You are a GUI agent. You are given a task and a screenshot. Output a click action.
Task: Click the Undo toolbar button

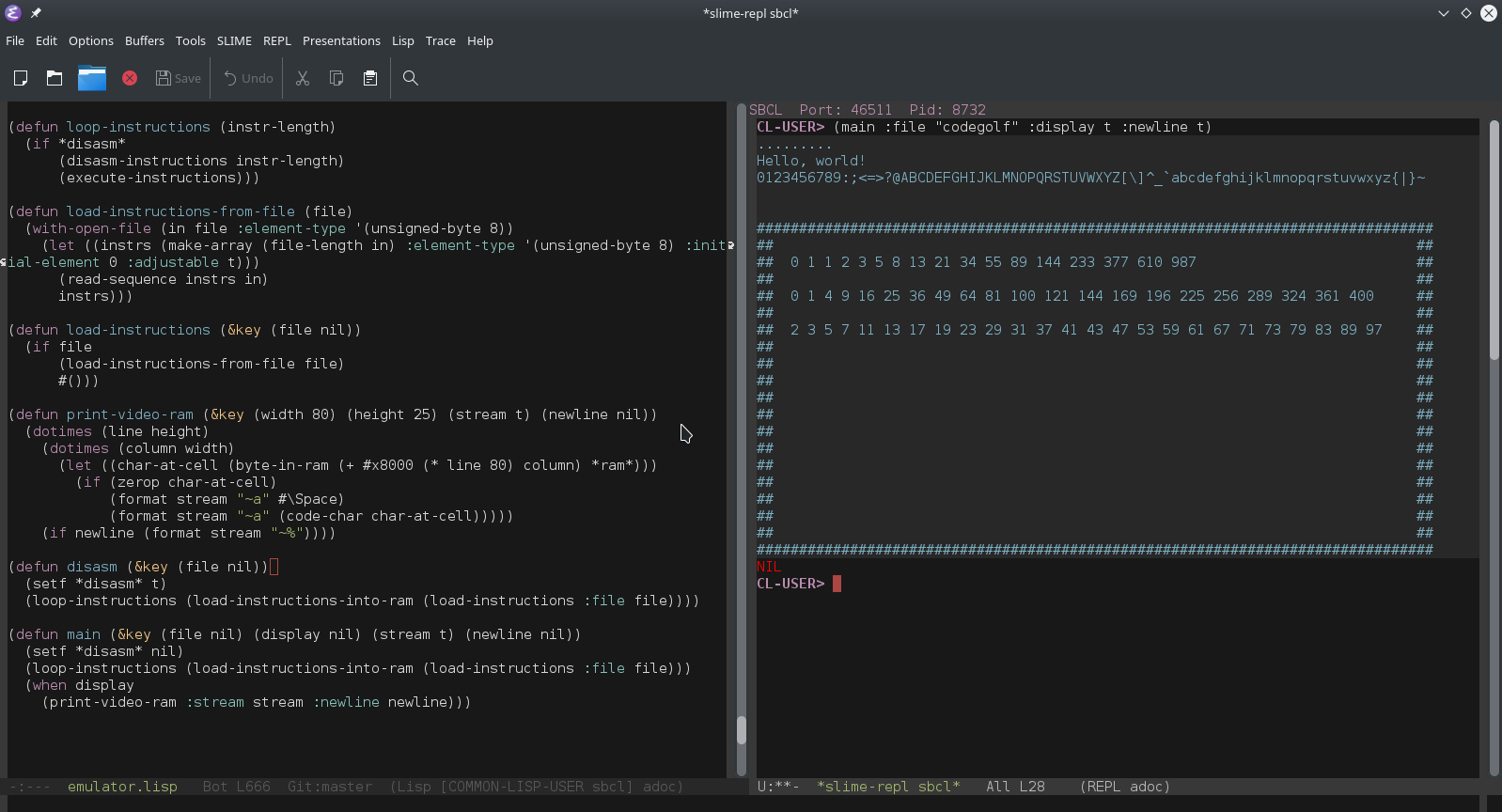[248, 78]
